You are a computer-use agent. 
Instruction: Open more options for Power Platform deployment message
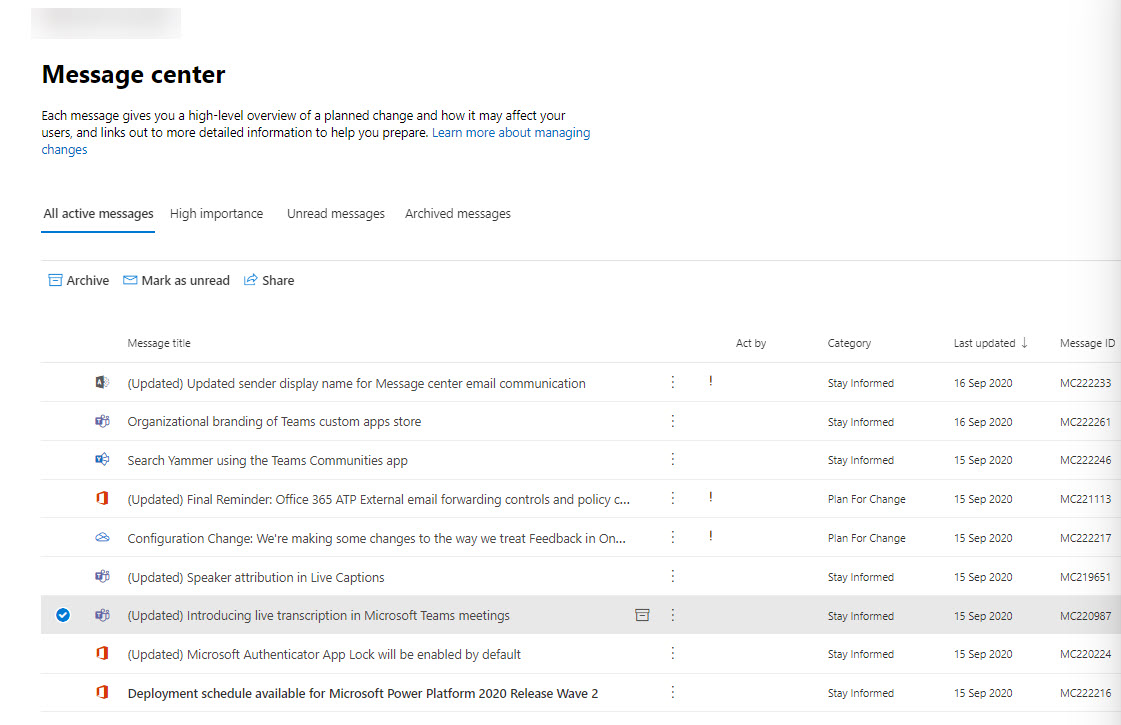pyautogui.click(x=673, y=692)
